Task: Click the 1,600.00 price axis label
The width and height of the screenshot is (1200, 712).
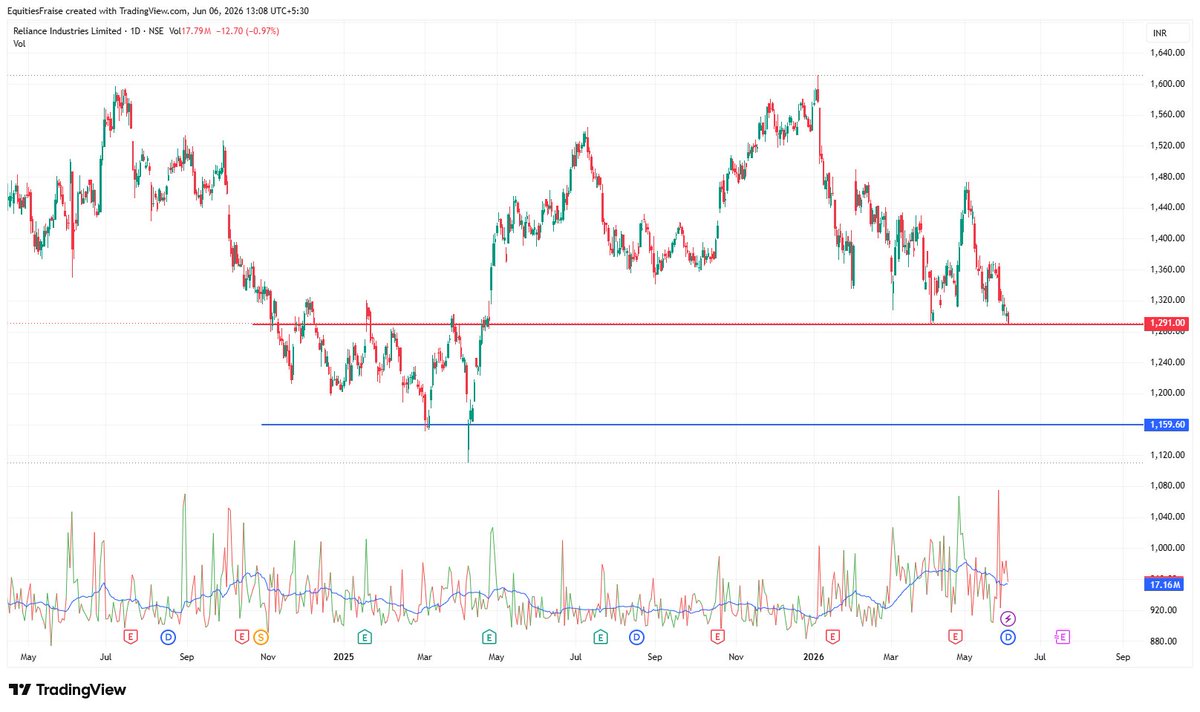Action: click(1166, 84)
